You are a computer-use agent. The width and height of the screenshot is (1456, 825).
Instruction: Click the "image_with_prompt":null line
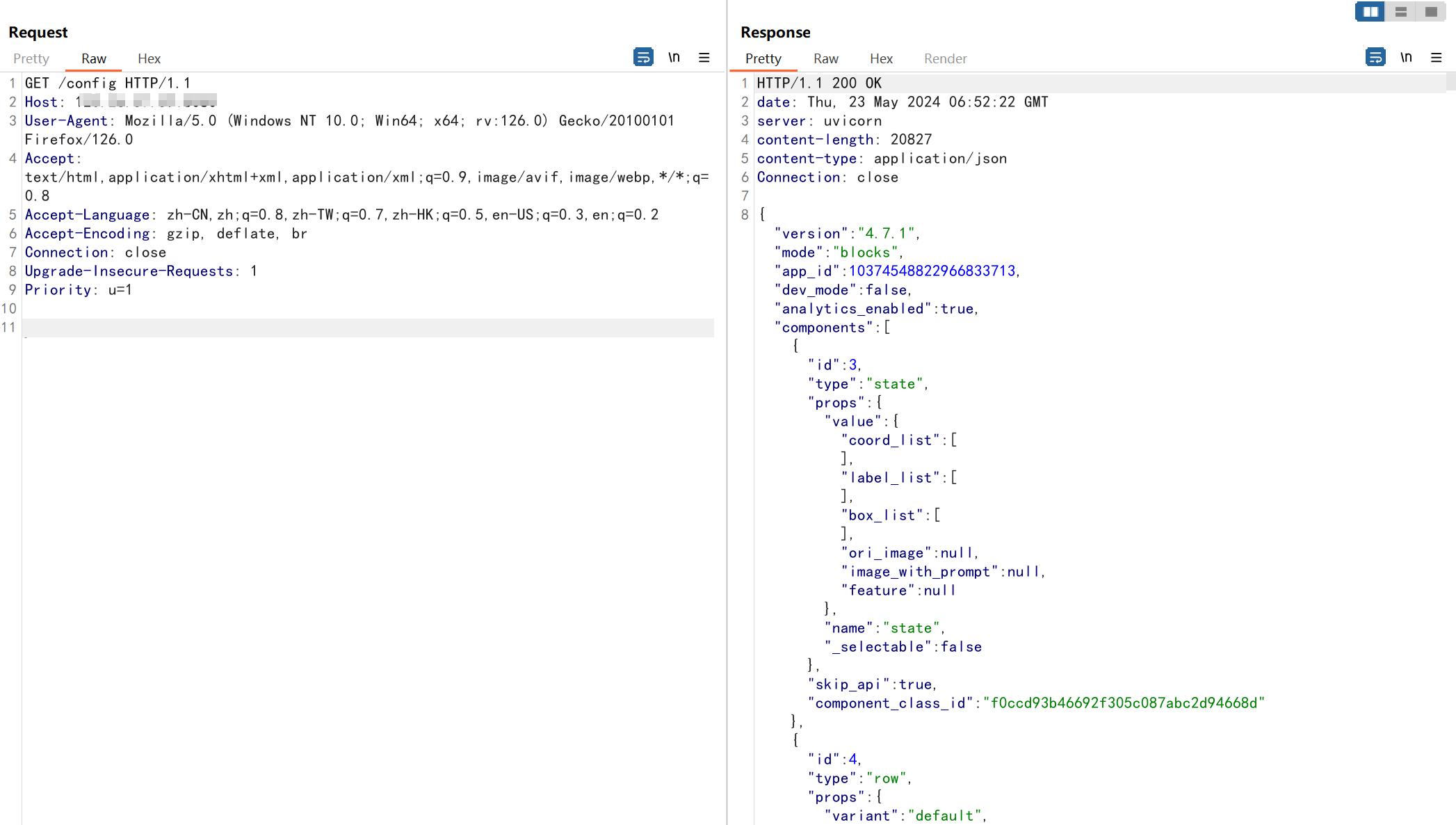click(943, 572)
